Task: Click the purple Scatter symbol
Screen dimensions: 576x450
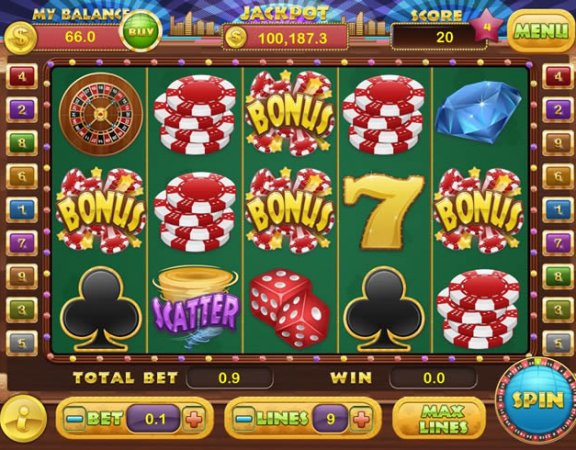Action: click(195, 308)
